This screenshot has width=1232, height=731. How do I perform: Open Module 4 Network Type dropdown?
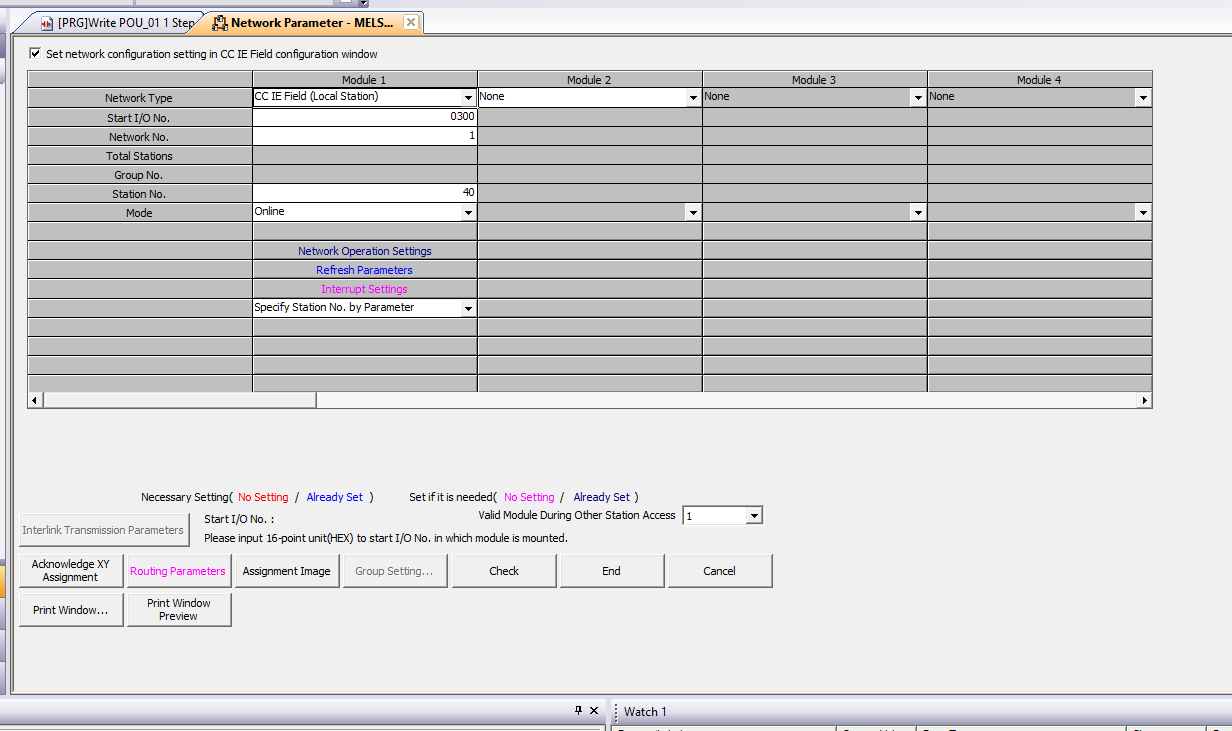click(1143, 98)
